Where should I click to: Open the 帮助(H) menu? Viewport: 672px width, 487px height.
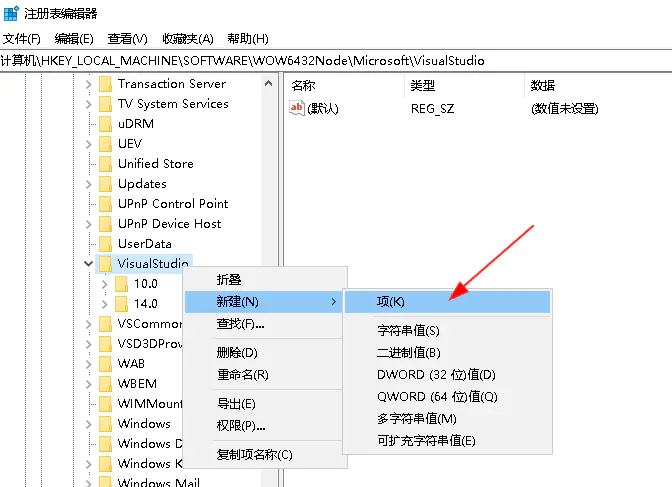click(x=248, y=39)
